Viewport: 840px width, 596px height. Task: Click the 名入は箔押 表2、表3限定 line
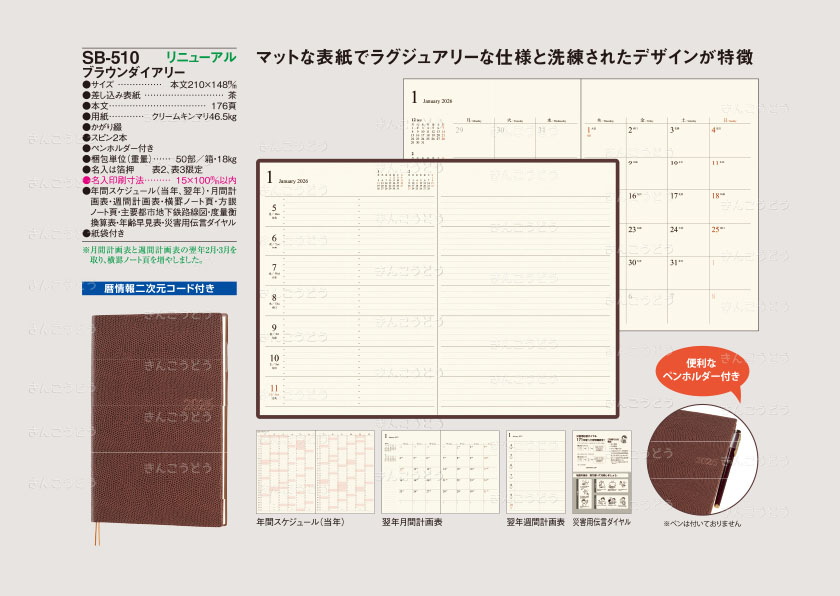tap(142, 170)
